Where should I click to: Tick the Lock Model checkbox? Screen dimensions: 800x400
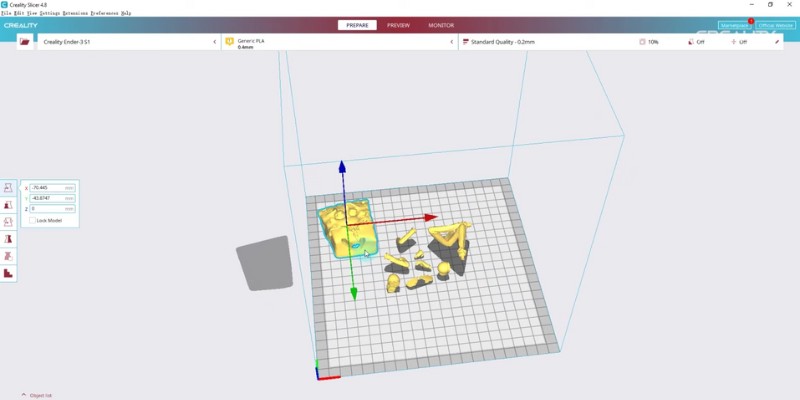33,220
